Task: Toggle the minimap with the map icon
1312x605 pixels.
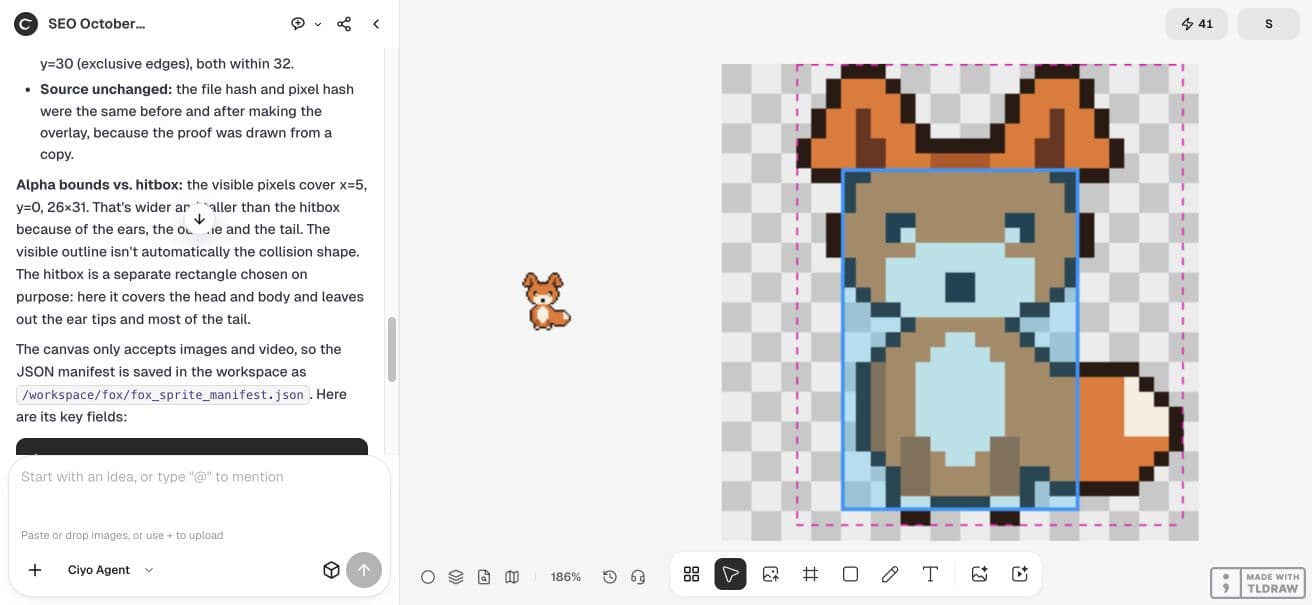Action: (512, 577)
